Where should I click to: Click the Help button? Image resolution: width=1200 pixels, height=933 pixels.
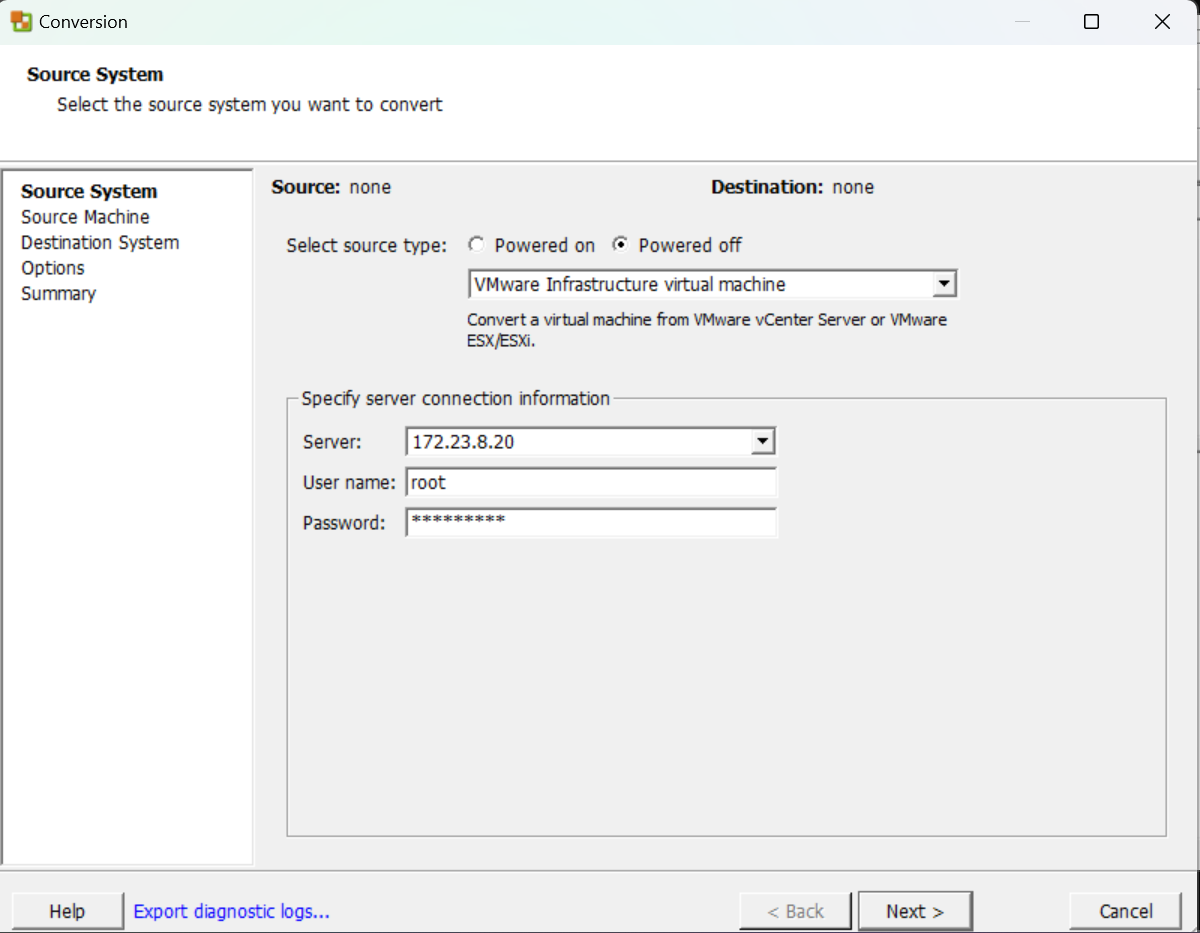(x=67, y=911)
